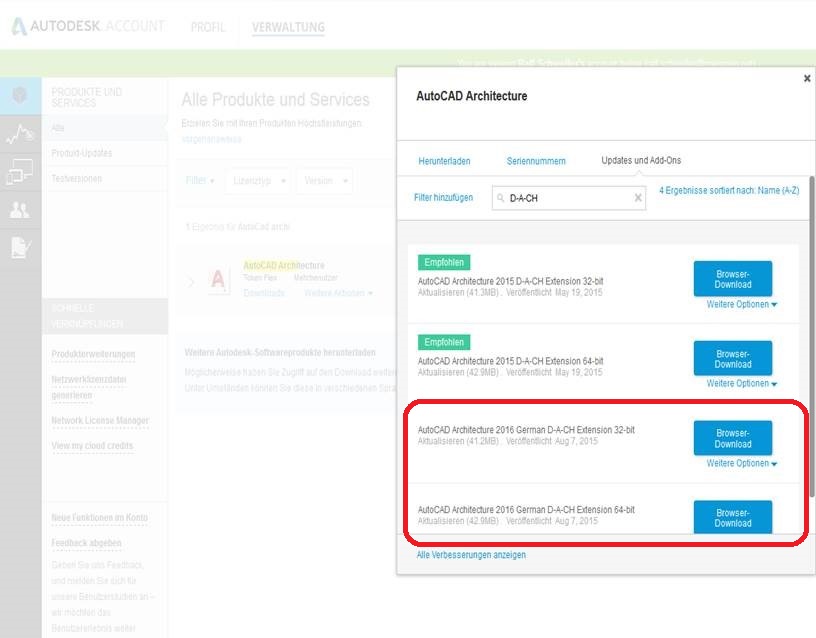
Task: Open the devices sidebar icon
Action: 20,172
